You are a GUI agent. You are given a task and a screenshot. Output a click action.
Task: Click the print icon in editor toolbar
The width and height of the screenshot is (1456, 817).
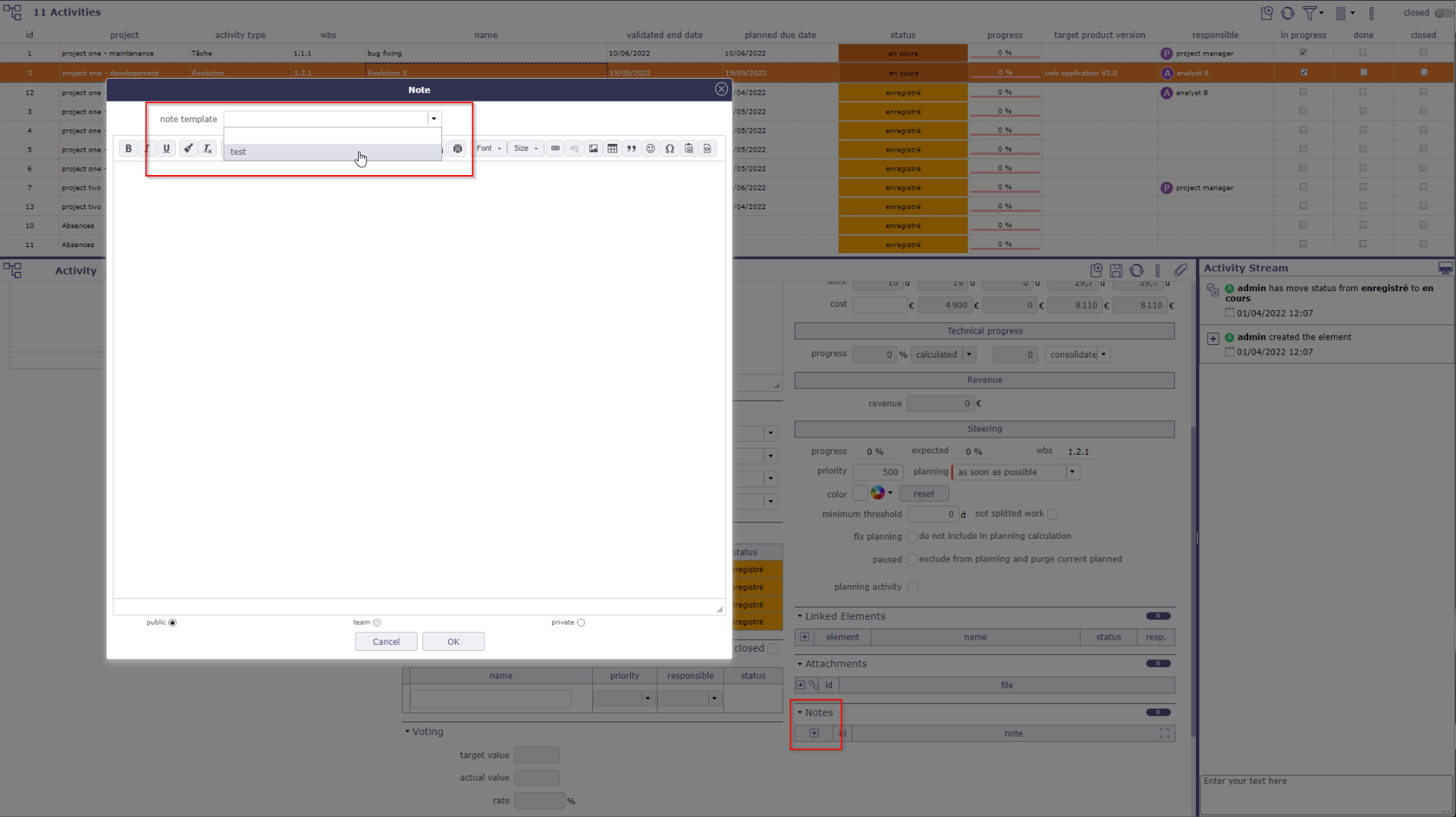tap(457, 149)
